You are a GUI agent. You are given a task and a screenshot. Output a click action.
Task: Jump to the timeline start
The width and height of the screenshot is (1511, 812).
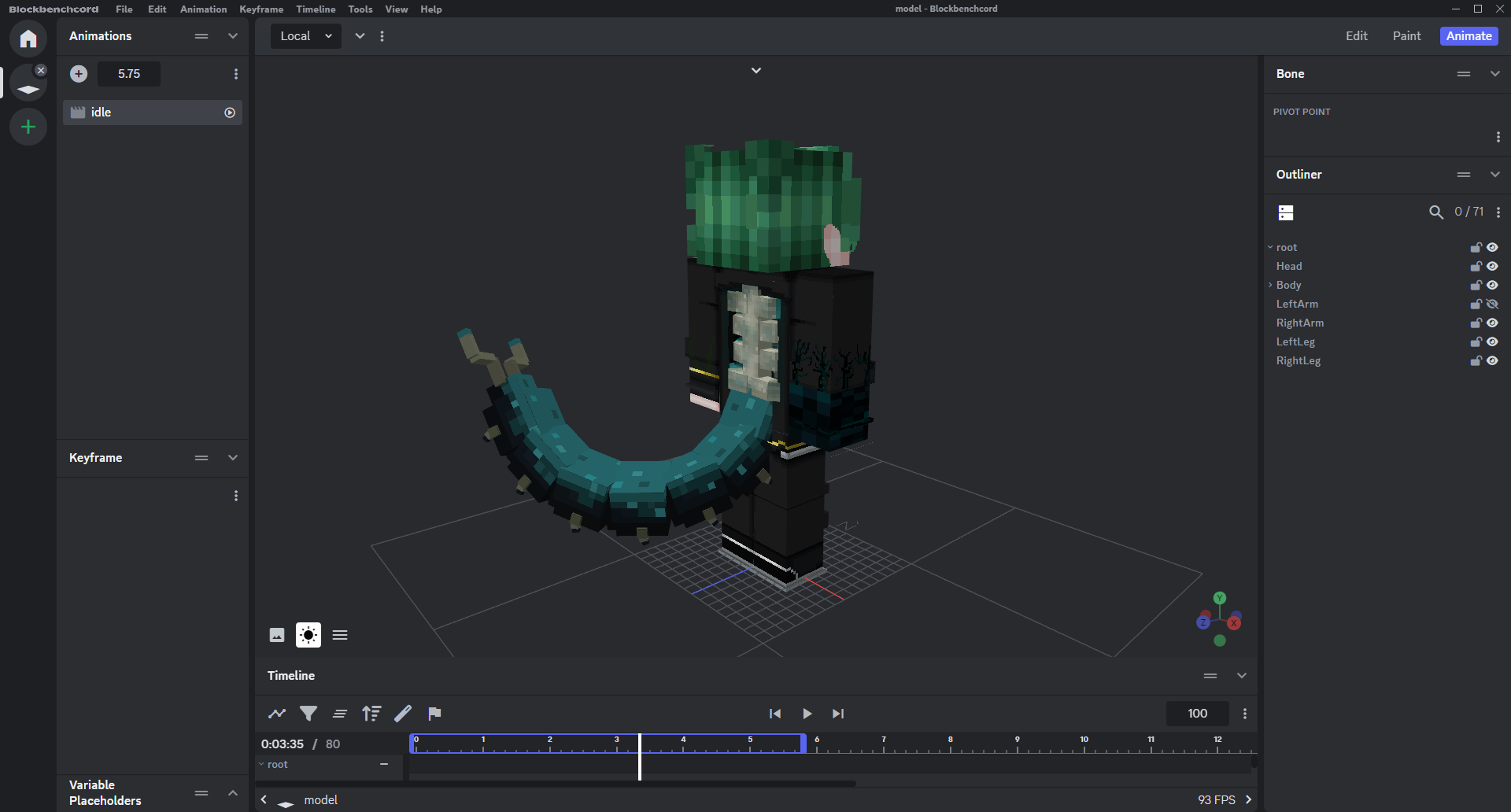click(x=775, y=714)
